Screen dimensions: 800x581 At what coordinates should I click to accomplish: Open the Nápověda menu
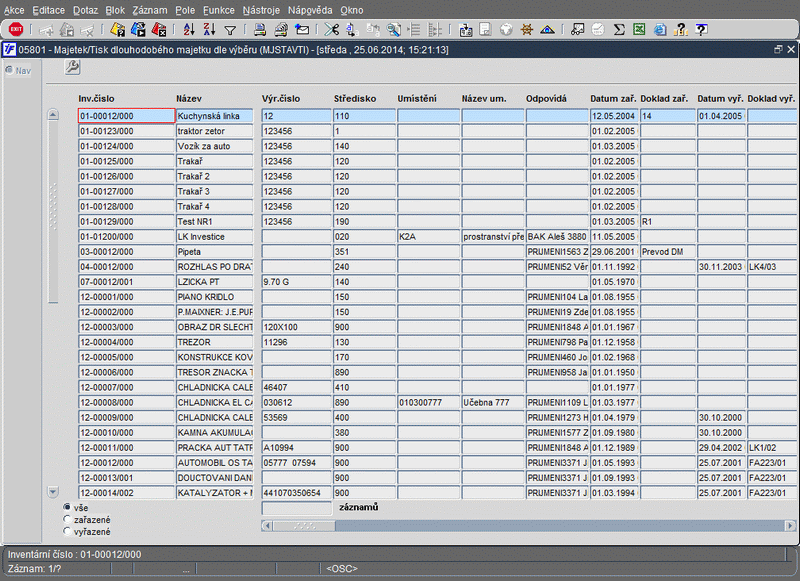310,10
